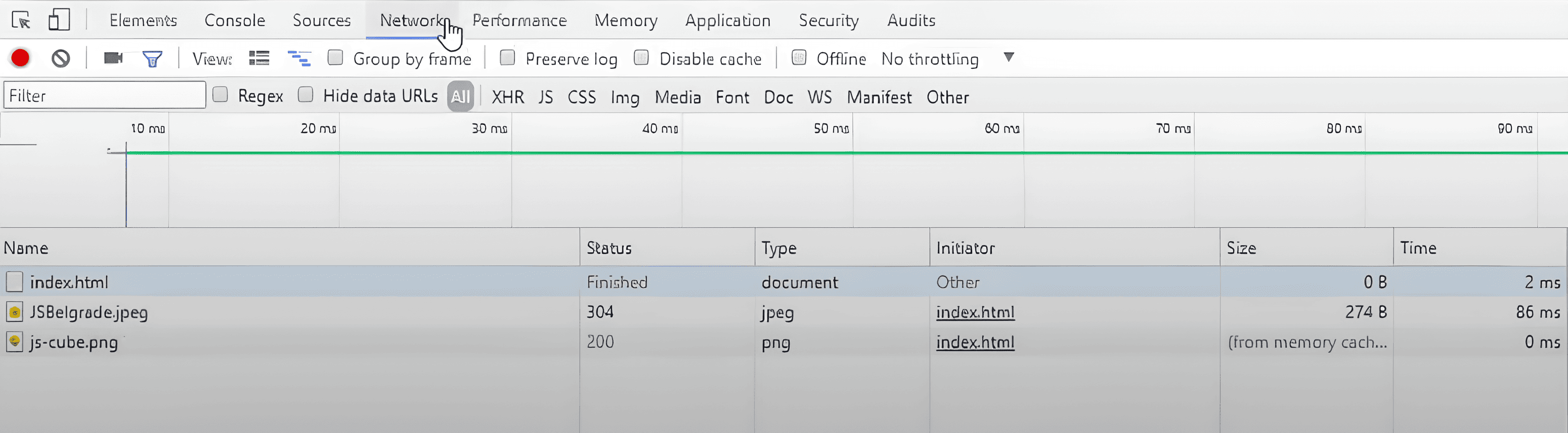Switch to large request rows view icon

pos(259,59)
